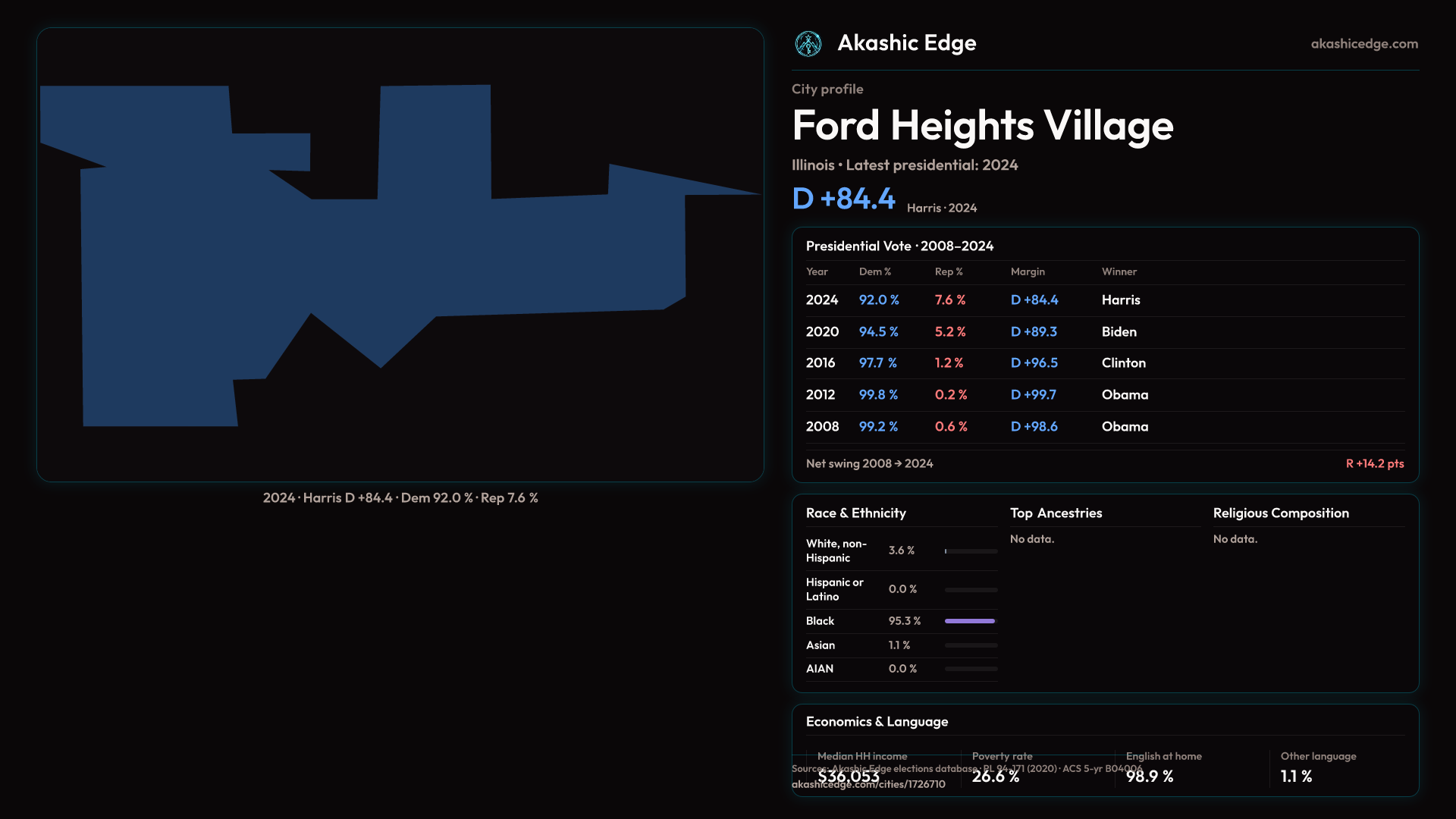1456x819 pixels.
Task: Click the Median HH income $36,053 figure
Action: click(x=849, y=777)
